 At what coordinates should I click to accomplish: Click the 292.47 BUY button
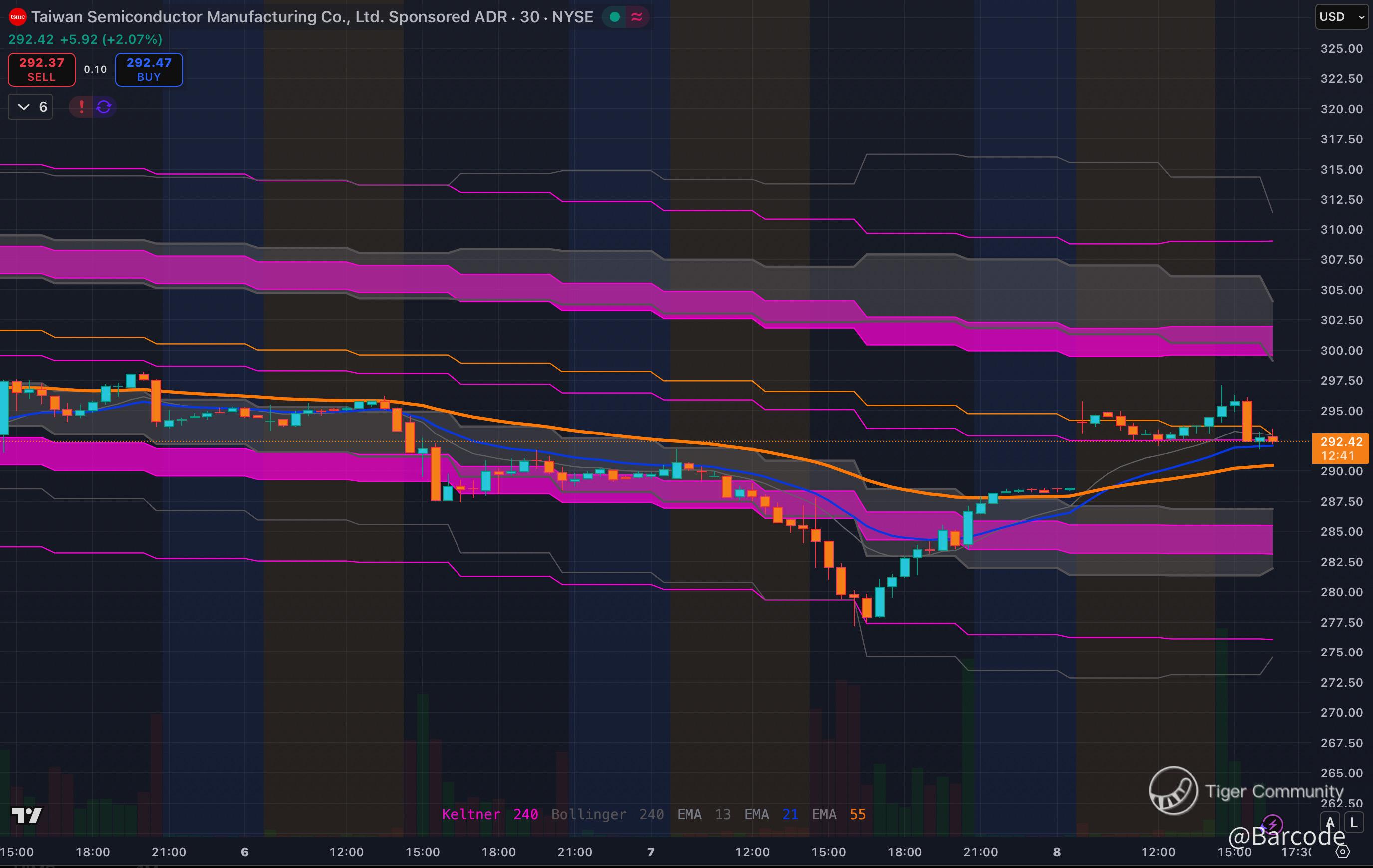point(149,69)
